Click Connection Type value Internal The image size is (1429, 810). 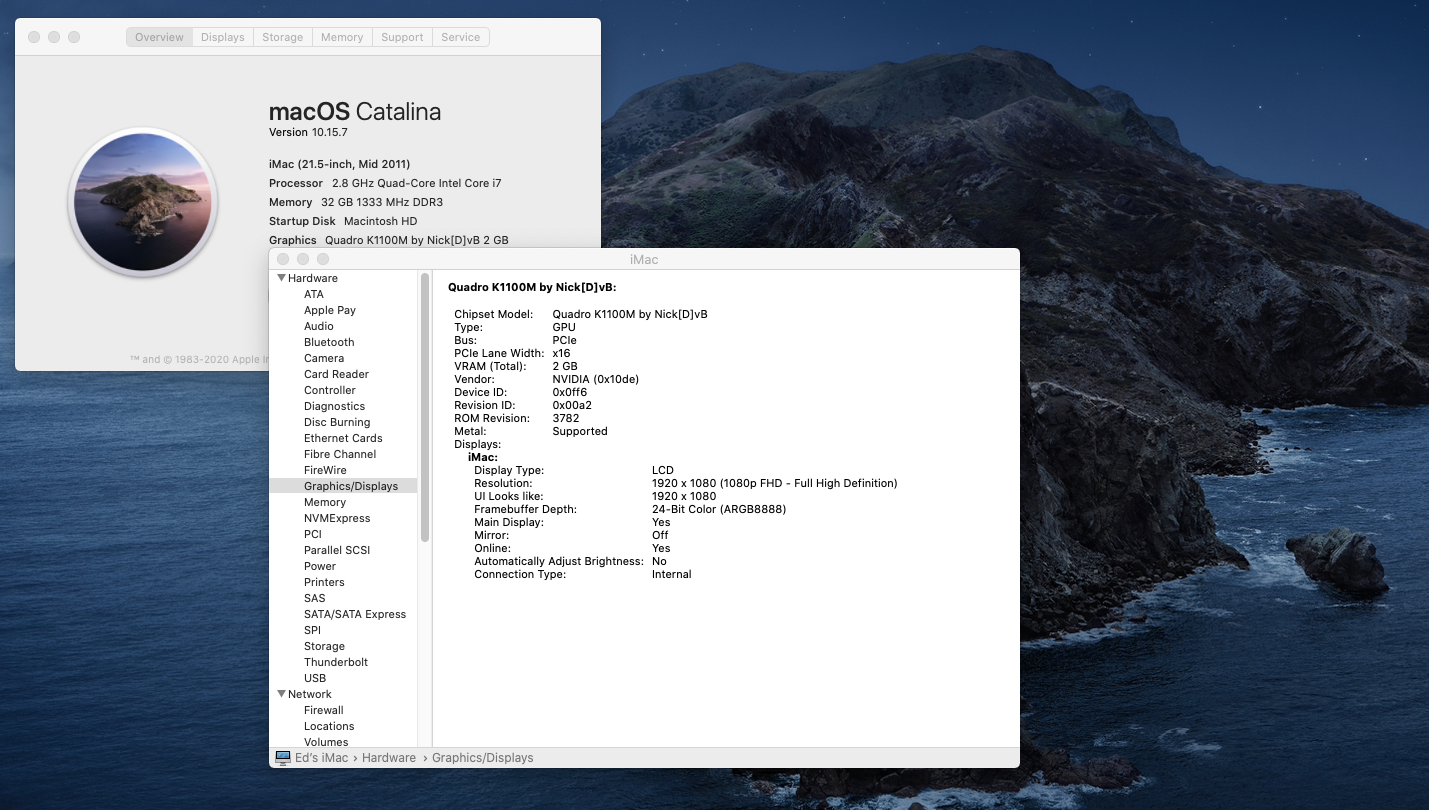(x=672, y=574)
